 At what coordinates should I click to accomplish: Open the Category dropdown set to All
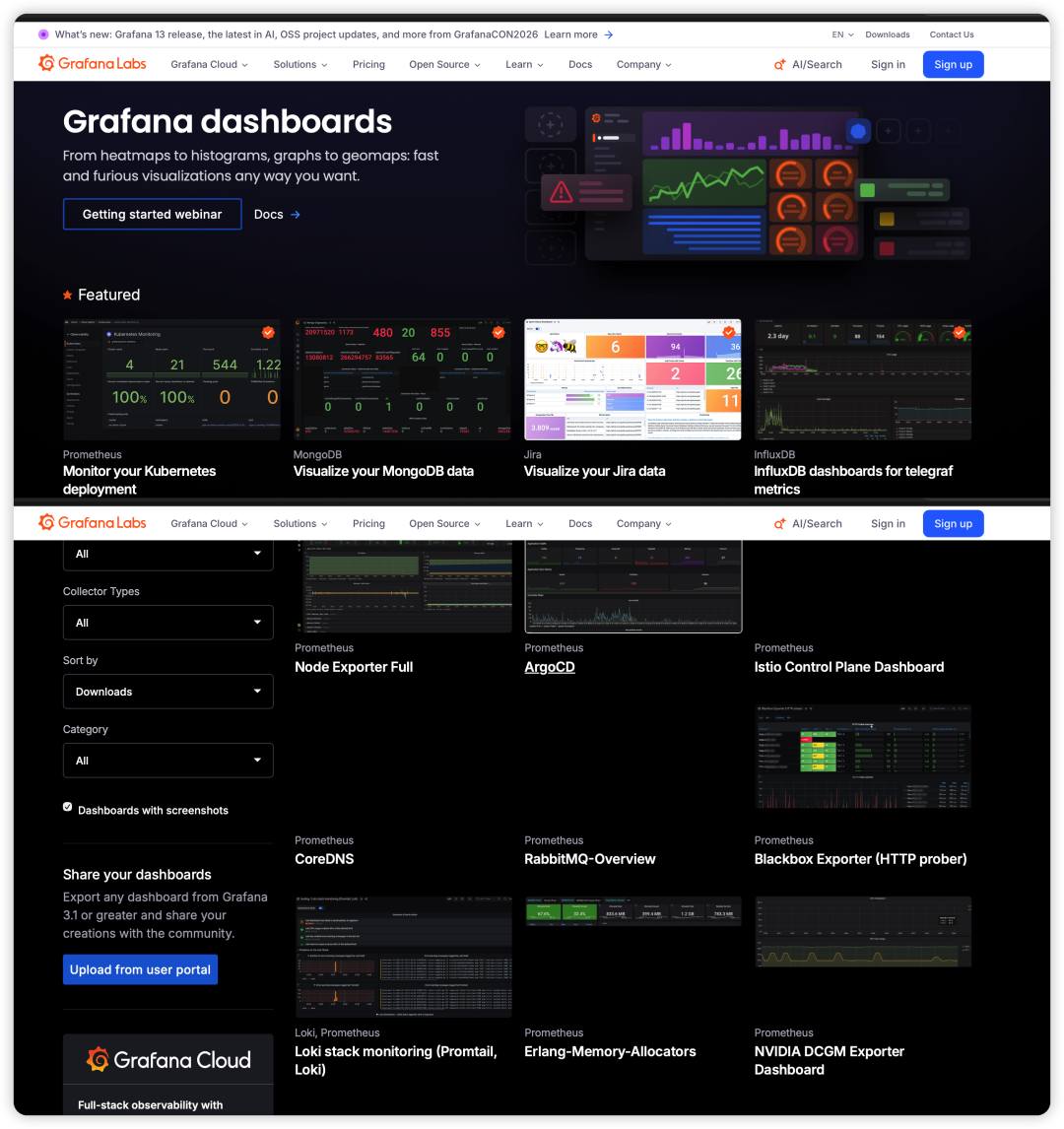[x=167, y=761]
